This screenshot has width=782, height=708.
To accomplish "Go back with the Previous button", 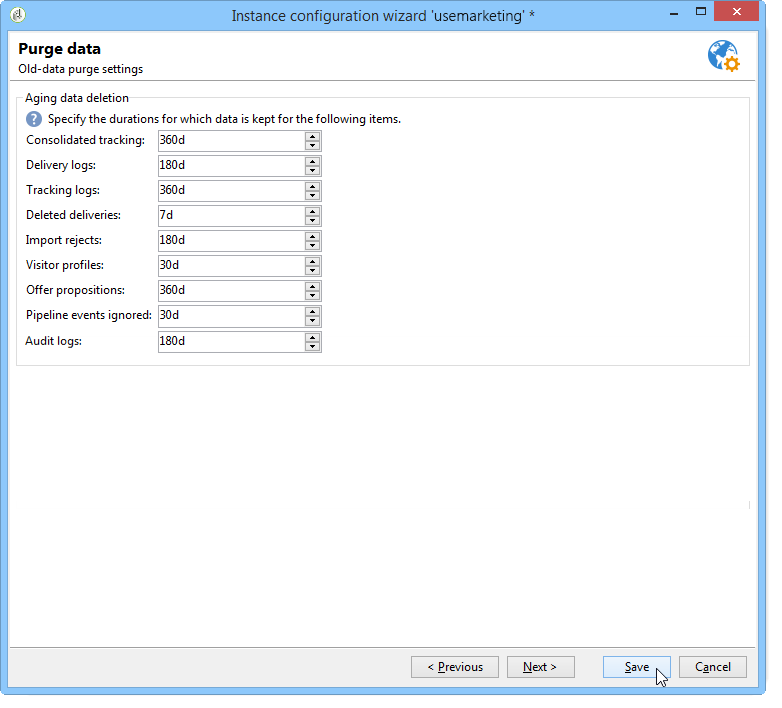I will click(455, 667).
